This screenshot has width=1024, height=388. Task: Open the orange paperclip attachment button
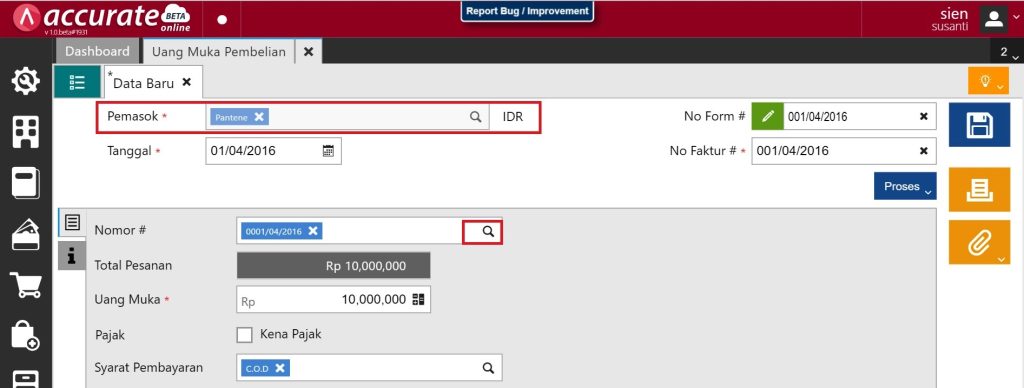(x=979, y=242)
